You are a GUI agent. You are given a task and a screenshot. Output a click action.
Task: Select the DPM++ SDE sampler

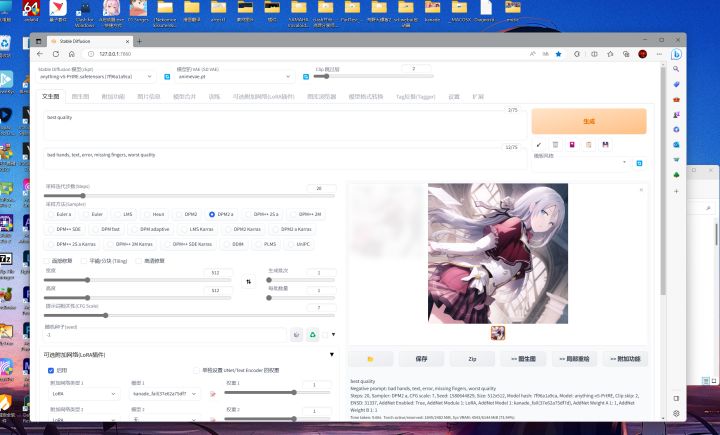tap(64, 229)
